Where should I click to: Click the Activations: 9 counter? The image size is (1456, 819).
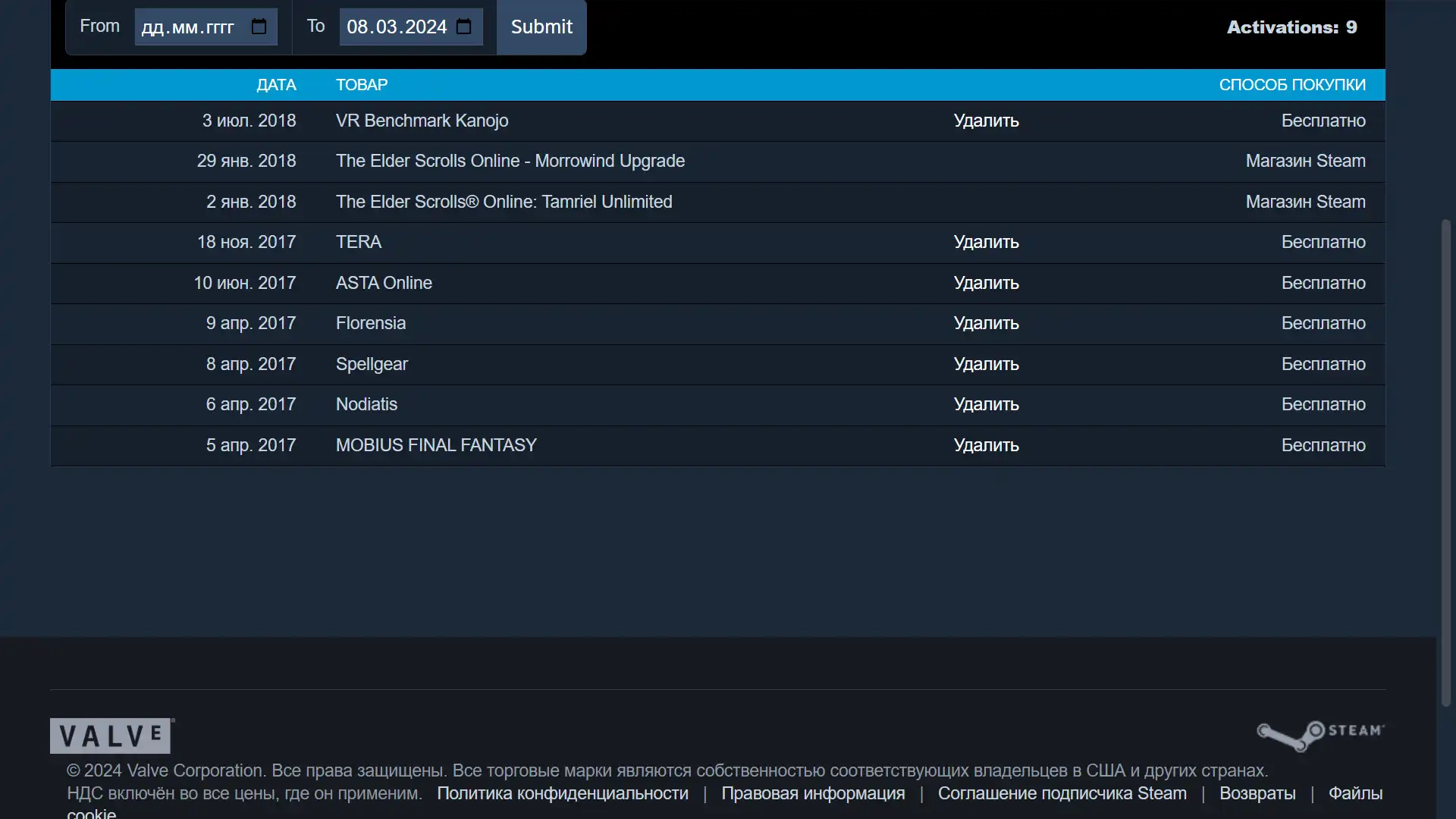point(1292,27)
